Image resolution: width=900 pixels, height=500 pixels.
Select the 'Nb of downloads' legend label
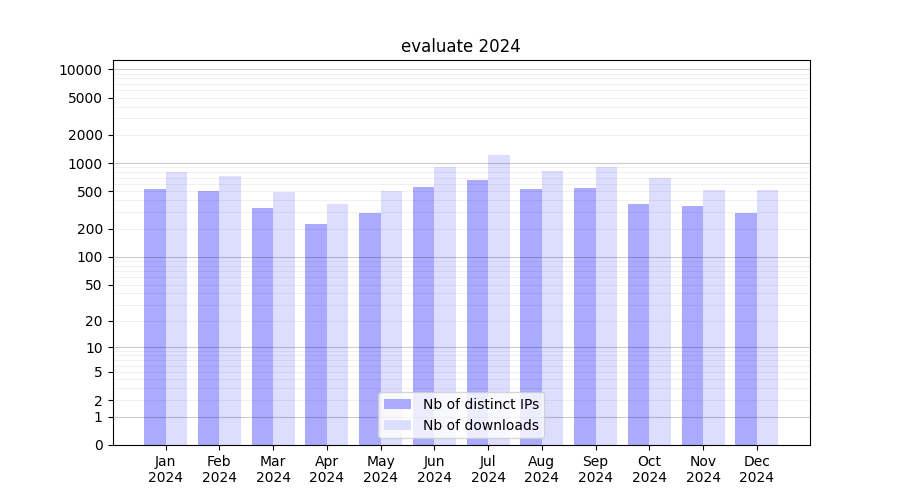point(480,425)
